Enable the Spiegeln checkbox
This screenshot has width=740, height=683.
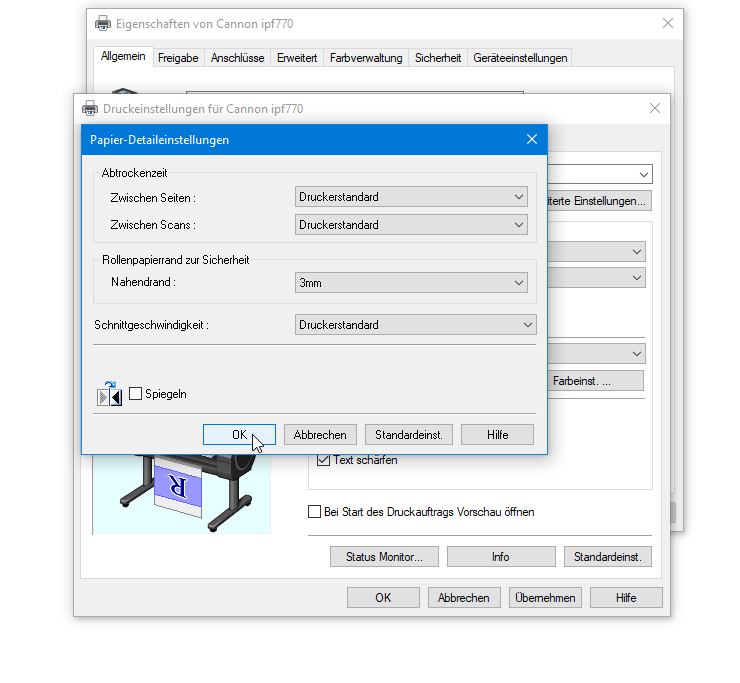click(136, 394)
